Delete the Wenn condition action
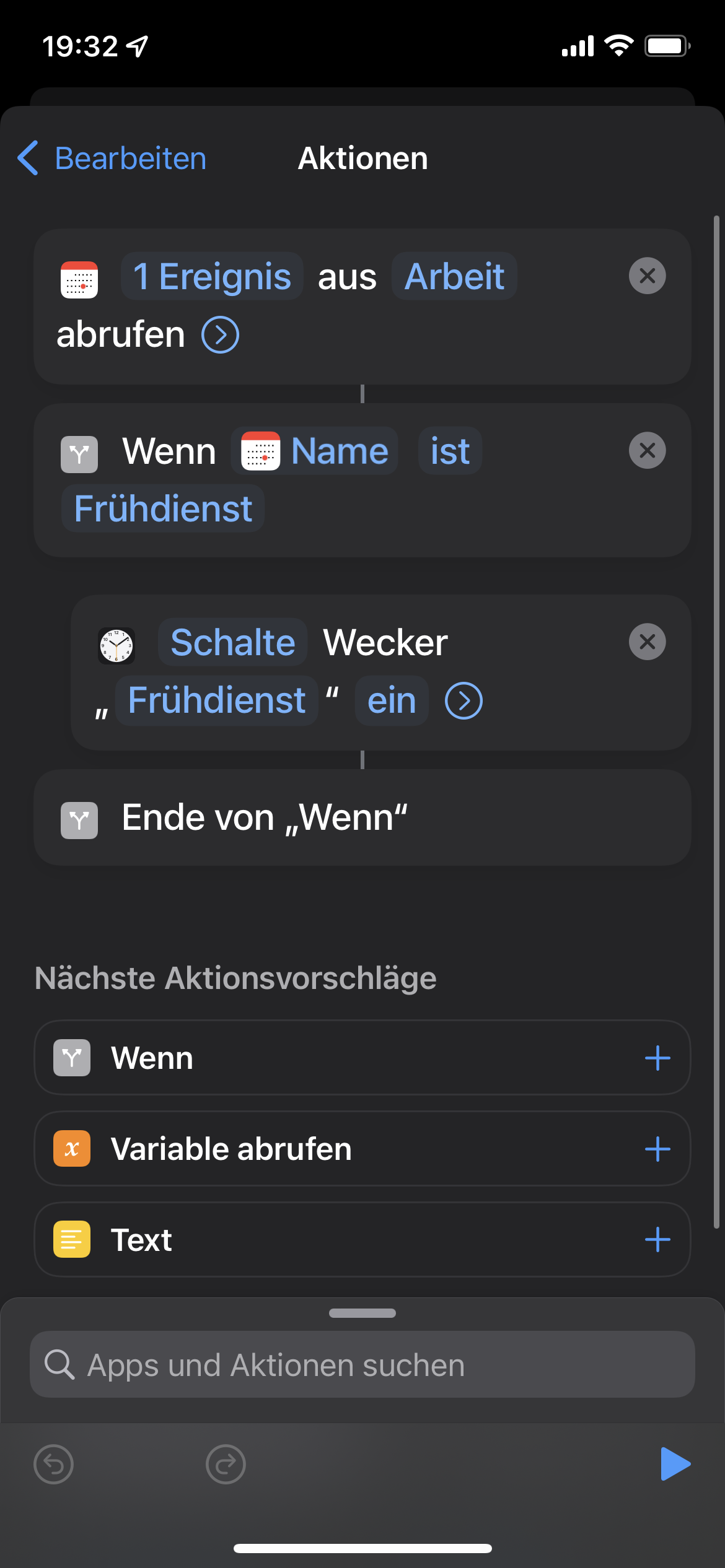This screenshot has width=725, height=1568. [x=647, y=450]
